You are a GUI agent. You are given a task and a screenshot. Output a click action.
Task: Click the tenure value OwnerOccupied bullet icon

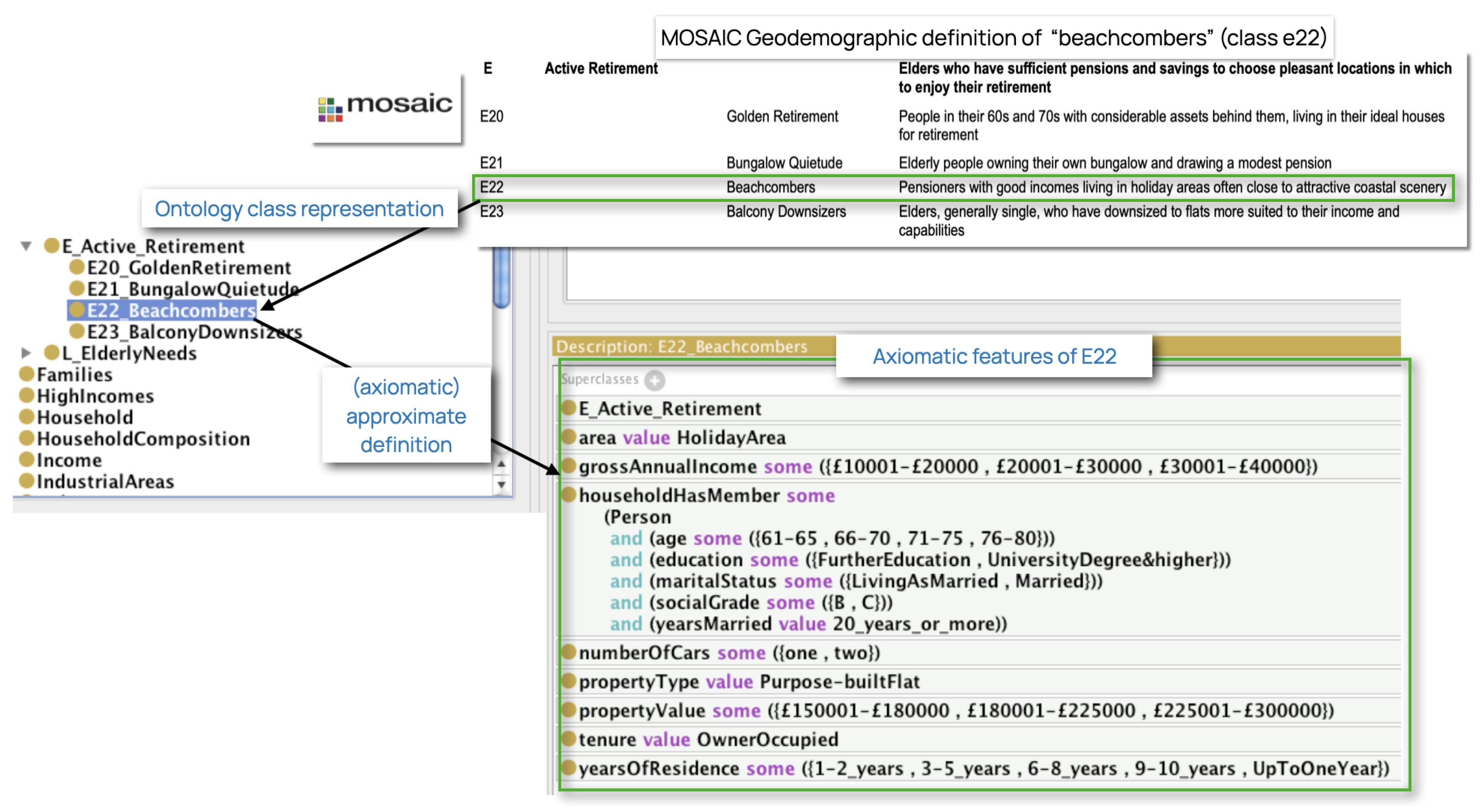(569, 739)
